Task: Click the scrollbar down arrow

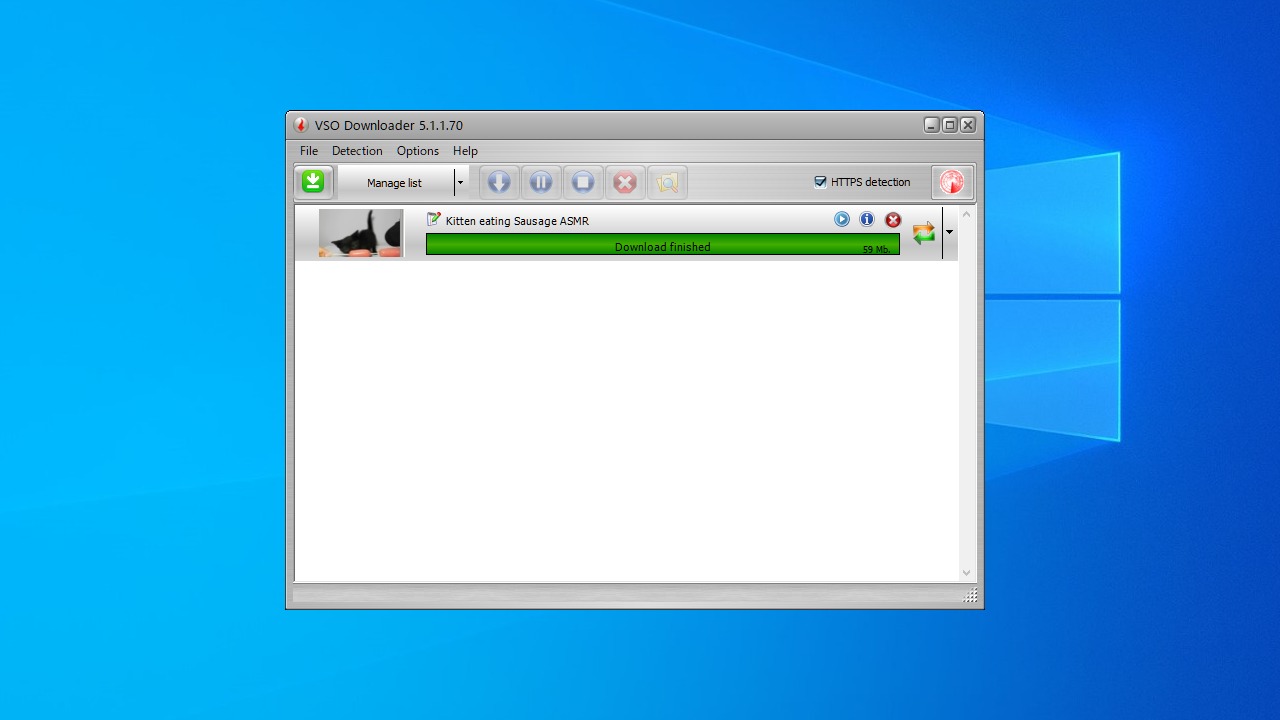Action: point(966,573)
